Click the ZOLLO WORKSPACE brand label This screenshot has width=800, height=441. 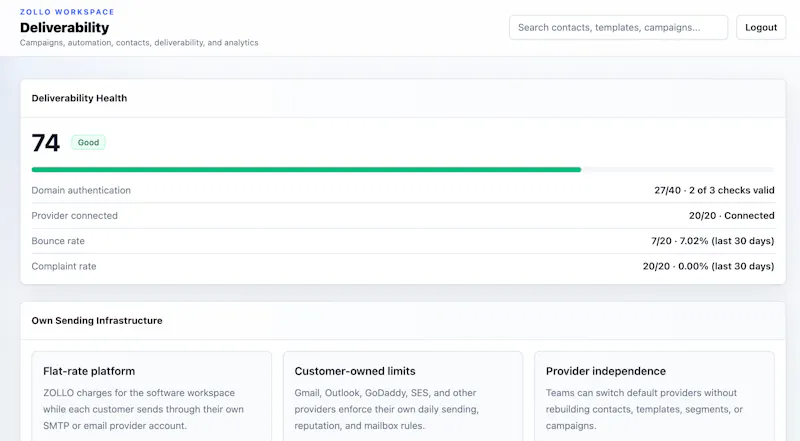[67, 12]
